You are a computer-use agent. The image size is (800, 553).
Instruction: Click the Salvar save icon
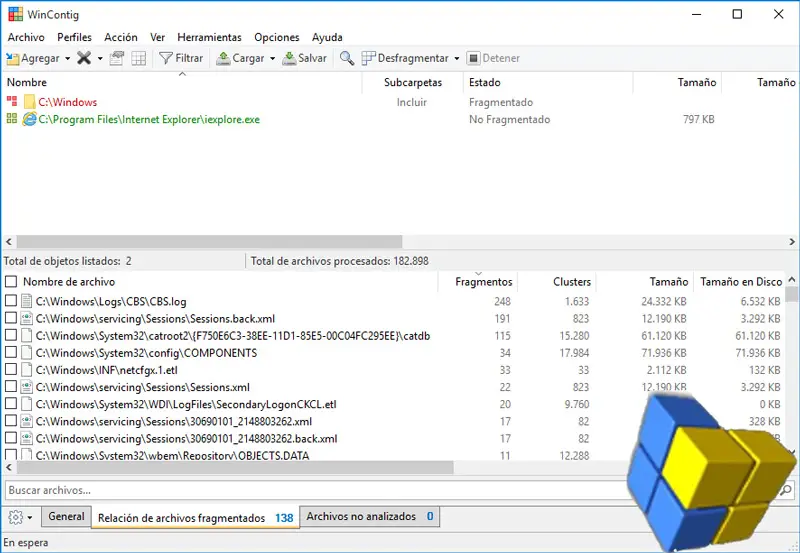[289, 58]
